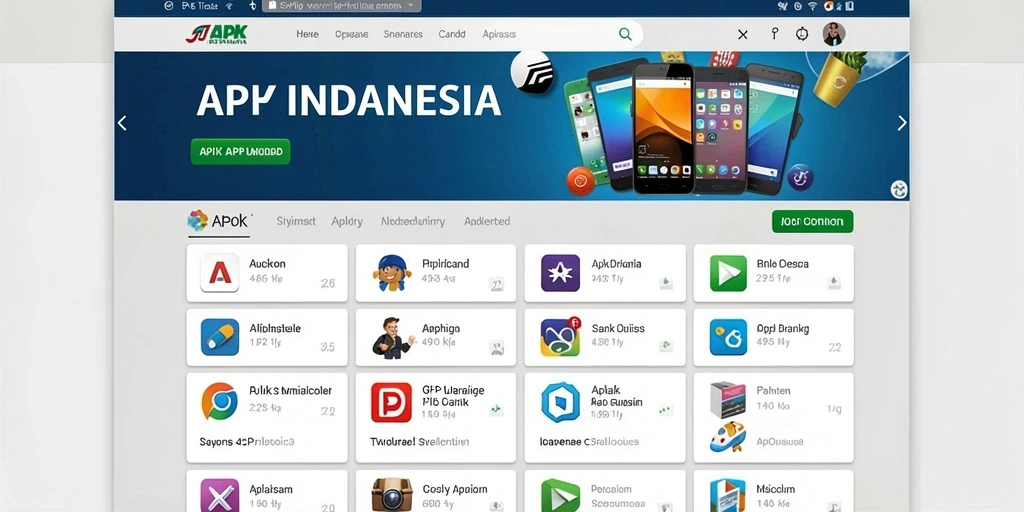Open the Sank Ouiiss app icon
This screenshot has width=1024, height=512.
point(560,336)
